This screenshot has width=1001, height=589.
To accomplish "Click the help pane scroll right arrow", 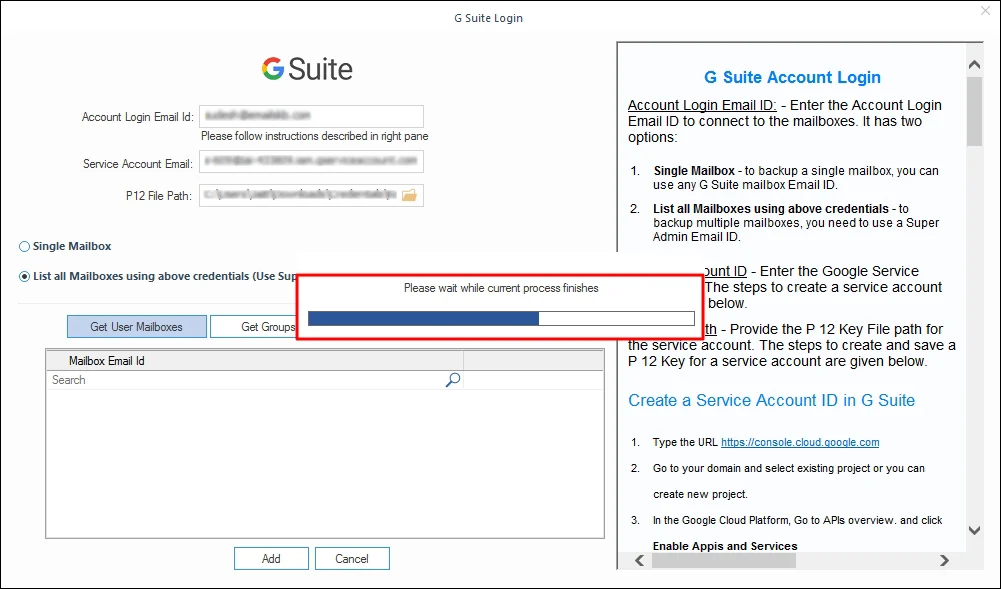I will point(944,560).
